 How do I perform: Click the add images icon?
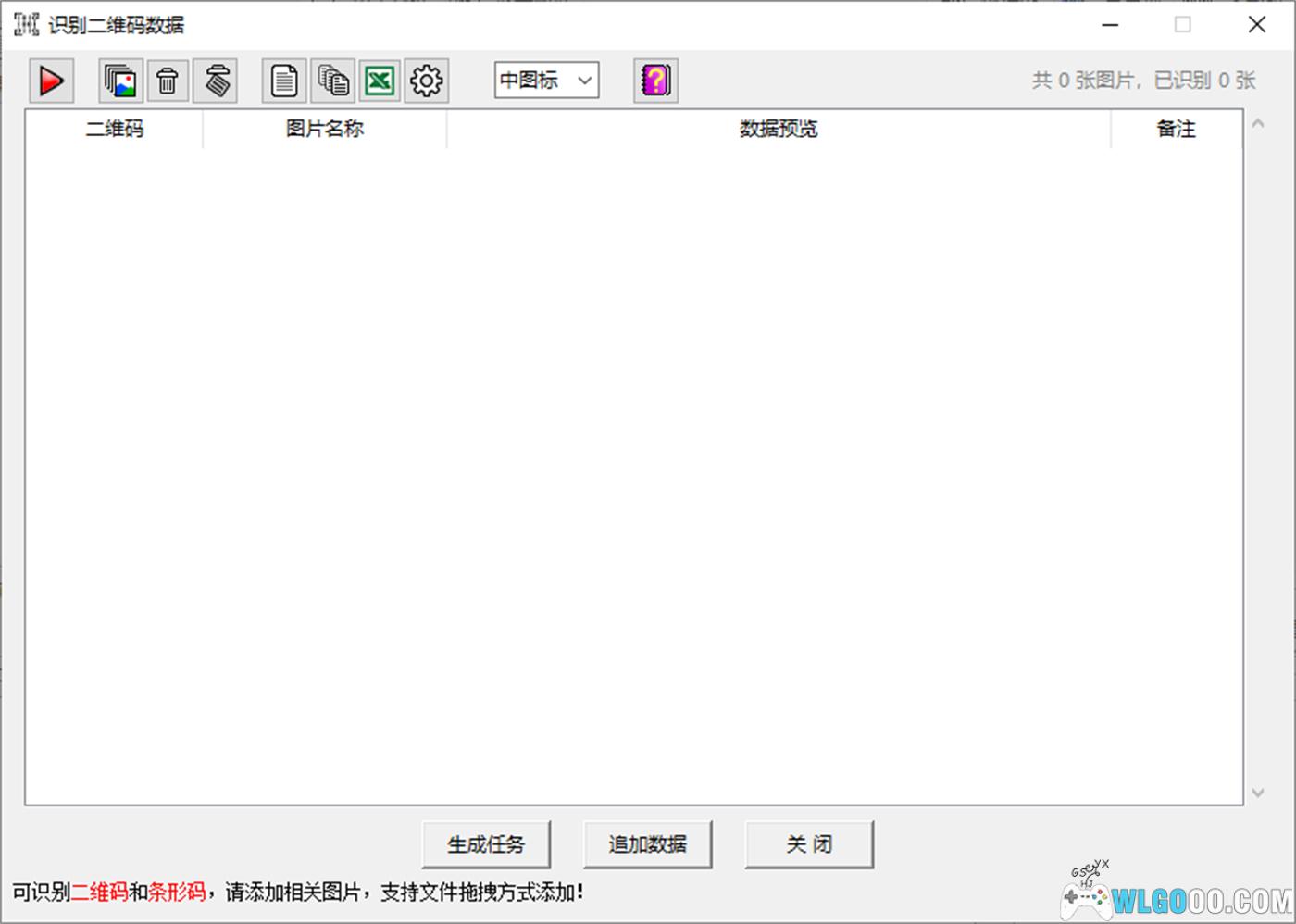pos(120,81)
